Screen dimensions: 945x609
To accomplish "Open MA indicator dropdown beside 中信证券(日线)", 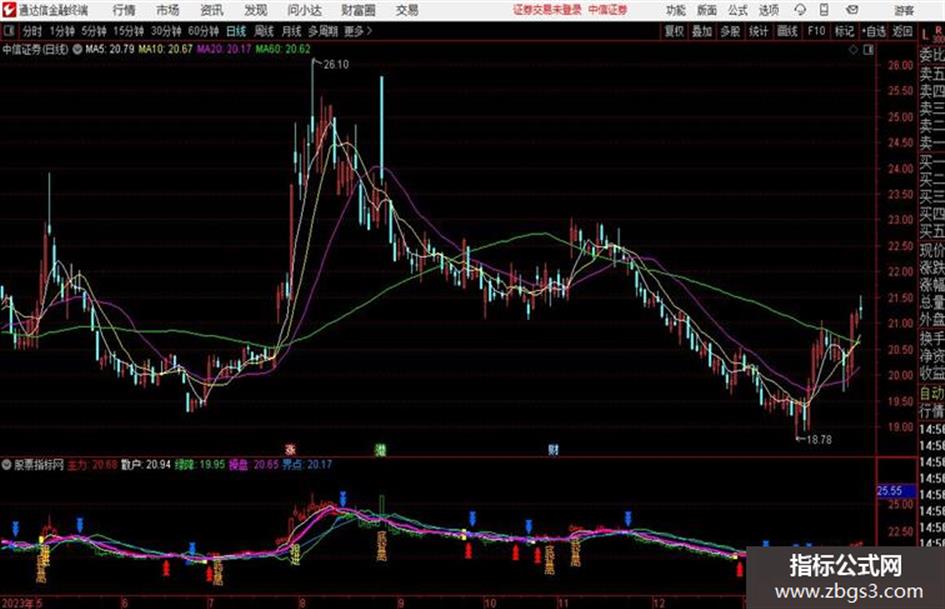I will point(77,49).
